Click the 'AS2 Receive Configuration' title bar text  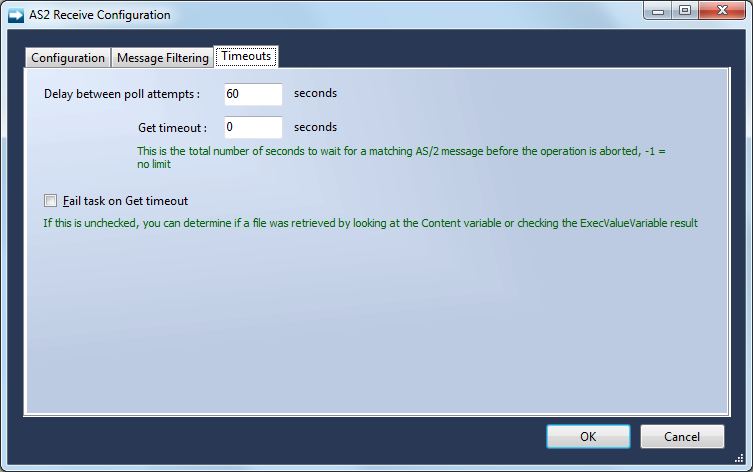point(100,15)
